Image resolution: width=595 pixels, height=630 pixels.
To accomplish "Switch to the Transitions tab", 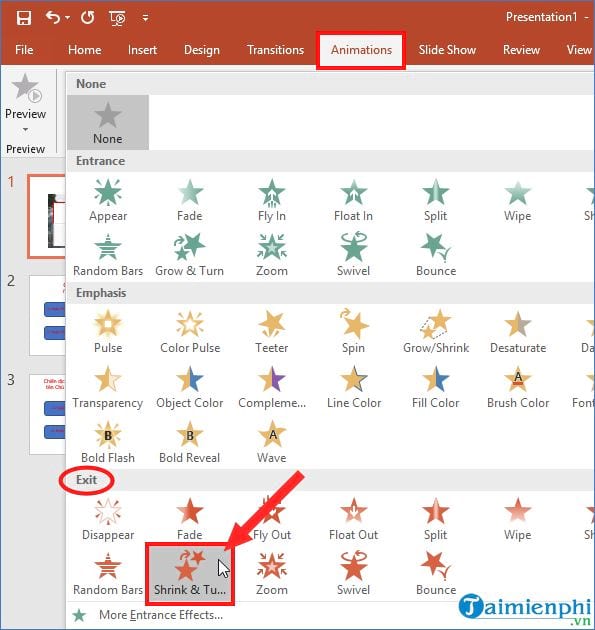I will click(x=276, y=50).
